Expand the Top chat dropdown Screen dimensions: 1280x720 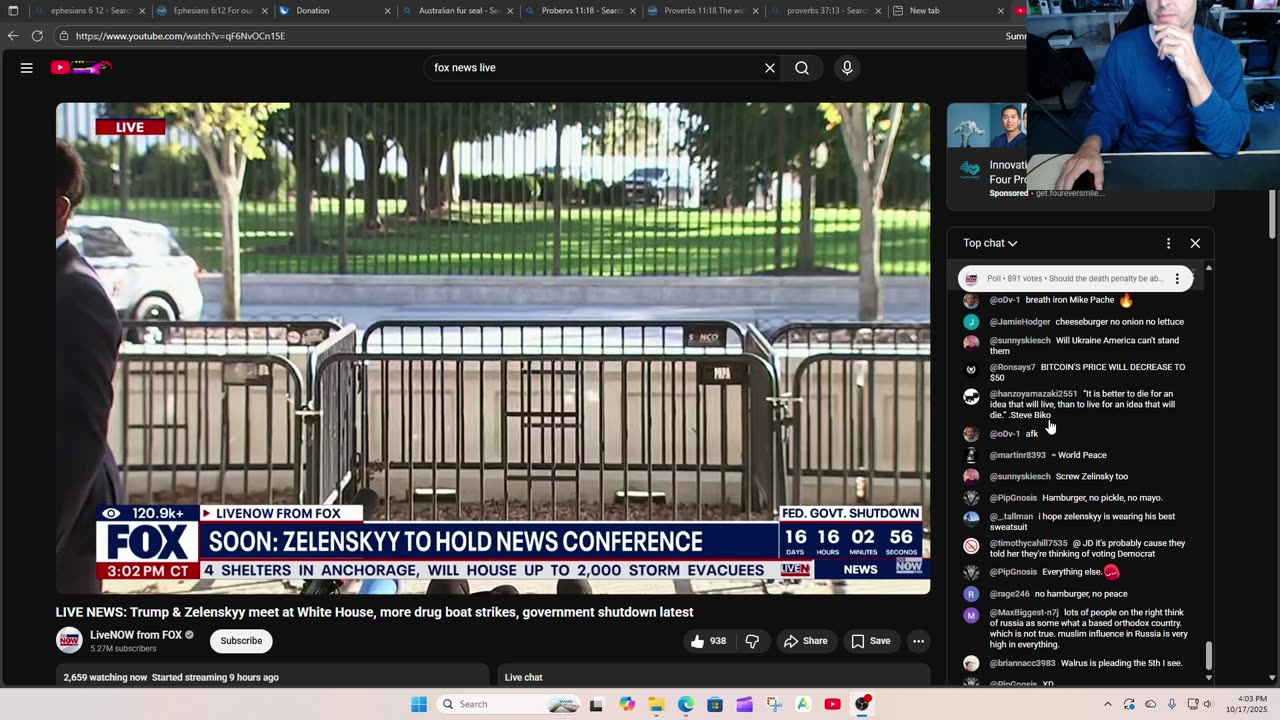click(990, 243)
